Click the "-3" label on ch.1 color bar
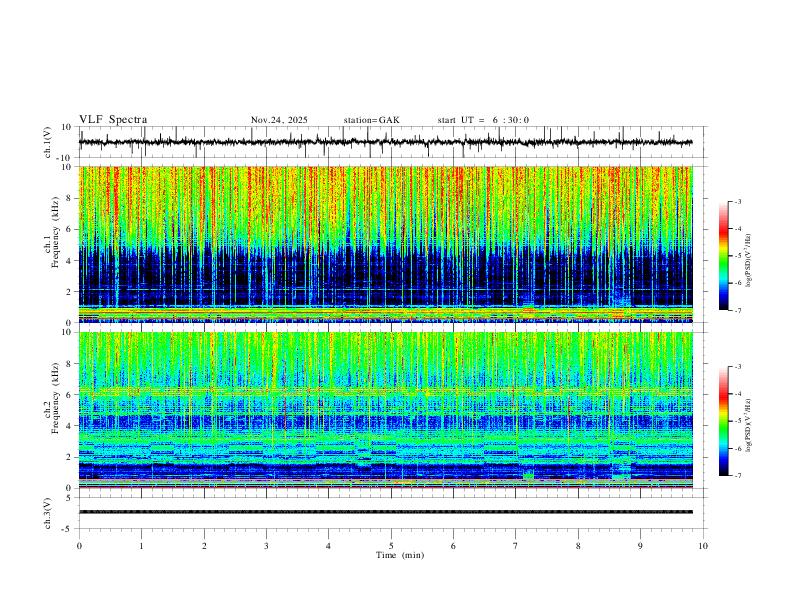The width and height of the screenshot is (792, 612). 737,201
